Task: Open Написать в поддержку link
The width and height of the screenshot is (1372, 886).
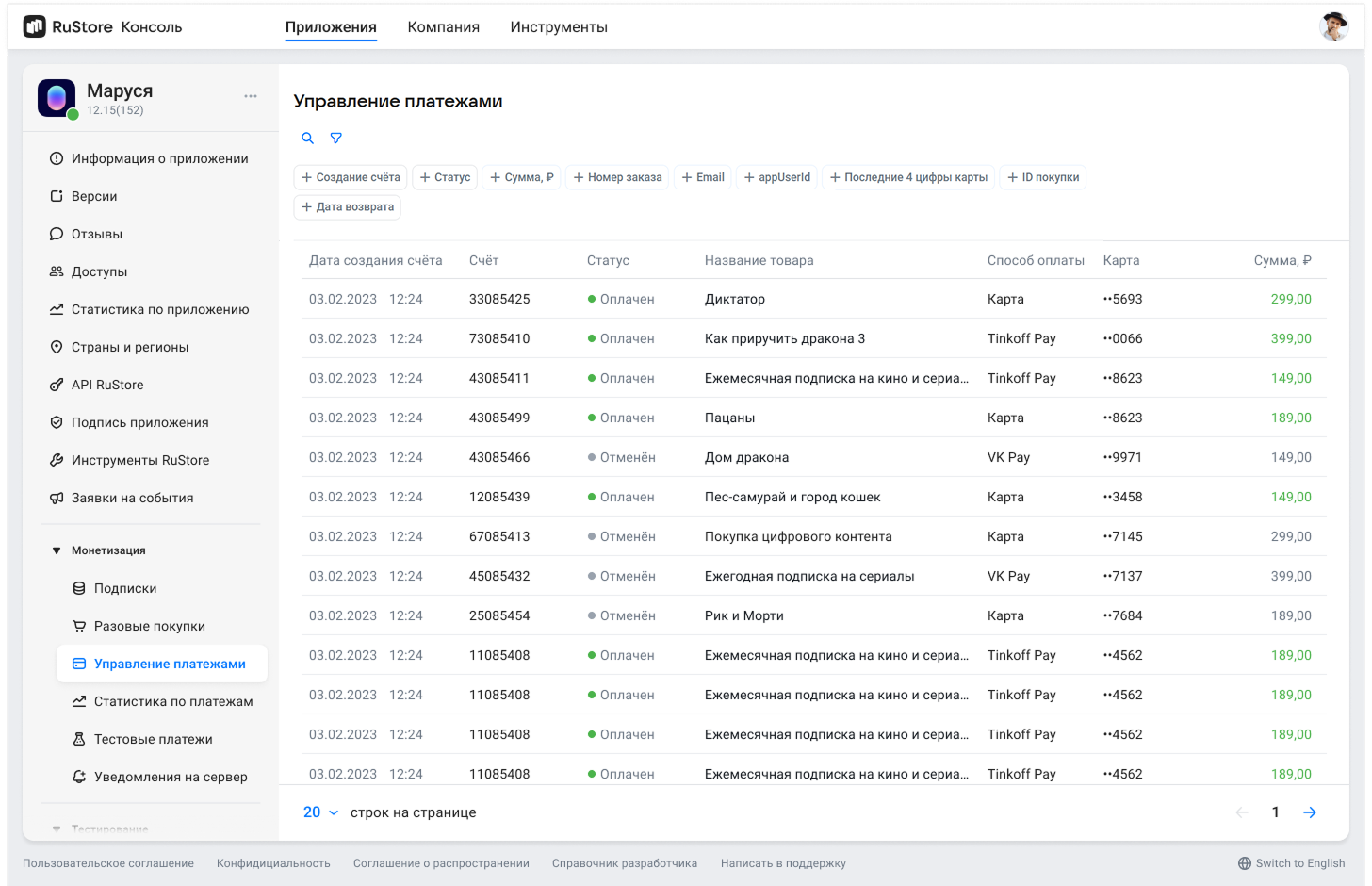Action: coord(782,863)
